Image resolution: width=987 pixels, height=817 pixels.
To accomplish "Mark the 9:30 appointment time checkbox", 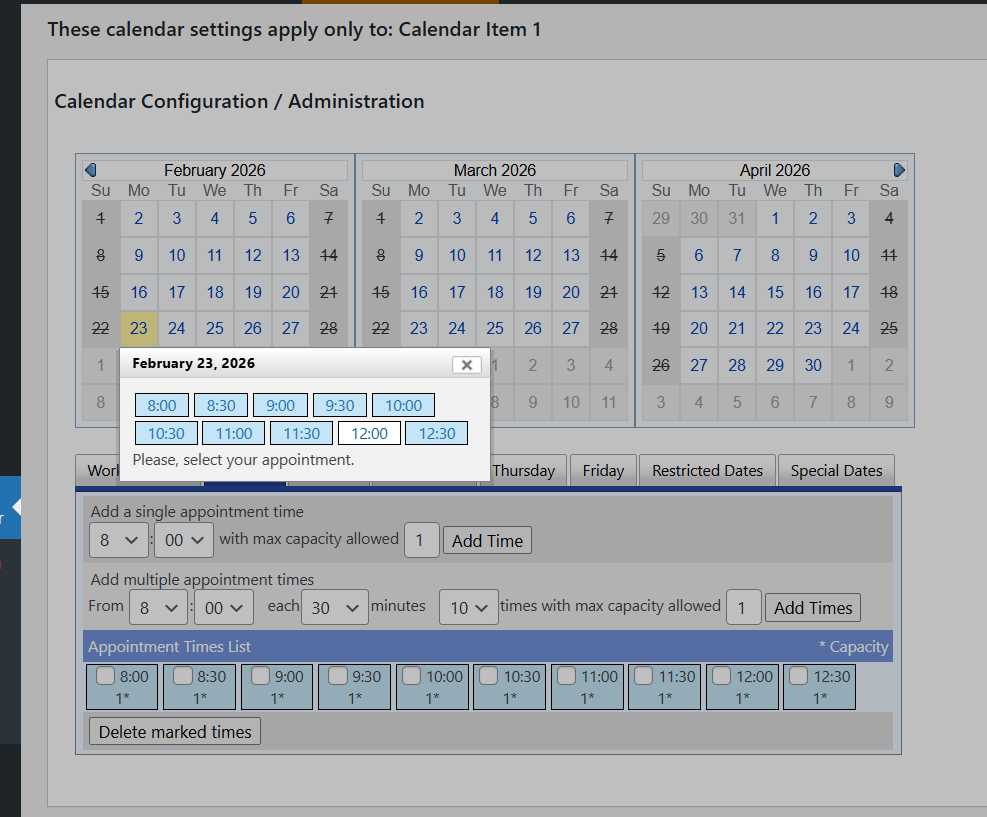I will 336,677.
